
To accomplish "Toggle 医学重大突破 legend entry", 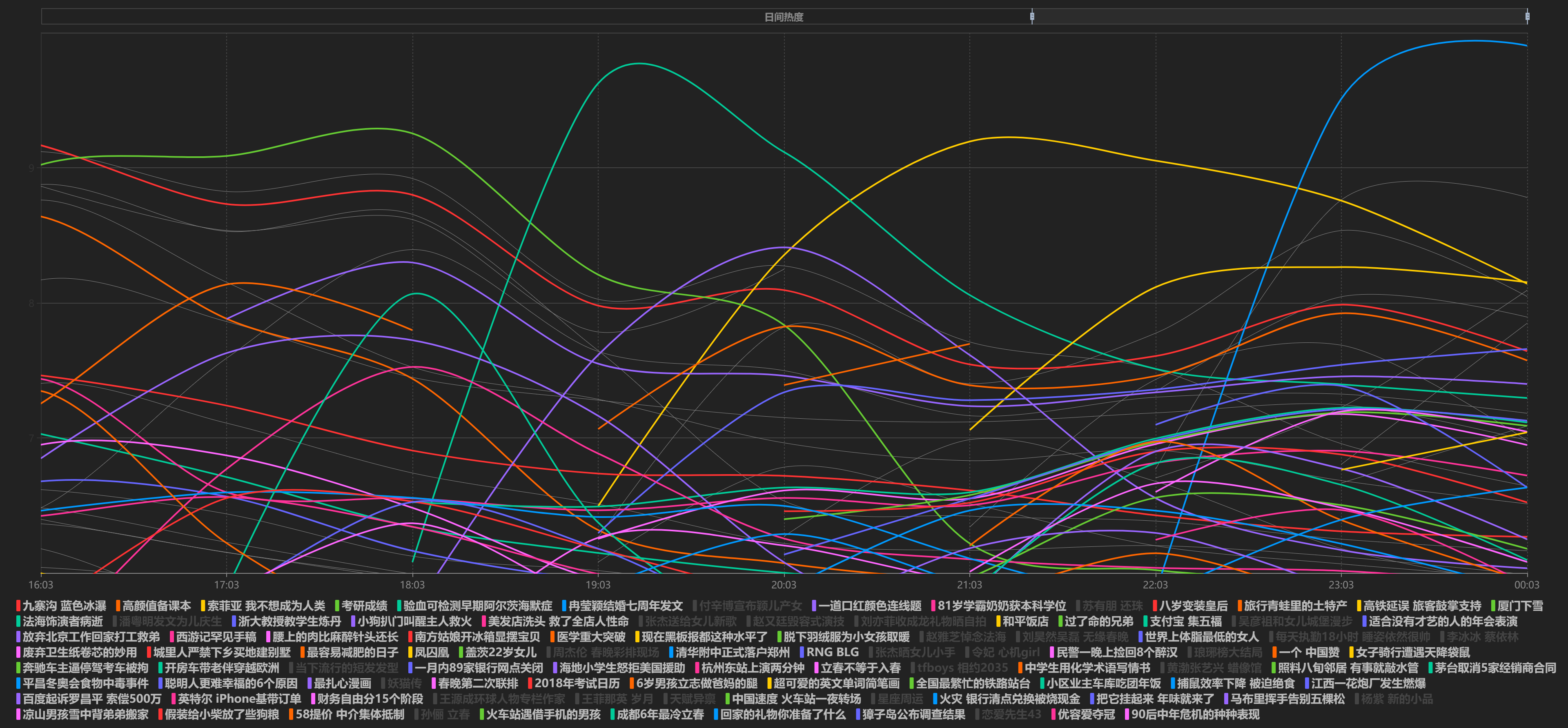I will 588,637.
